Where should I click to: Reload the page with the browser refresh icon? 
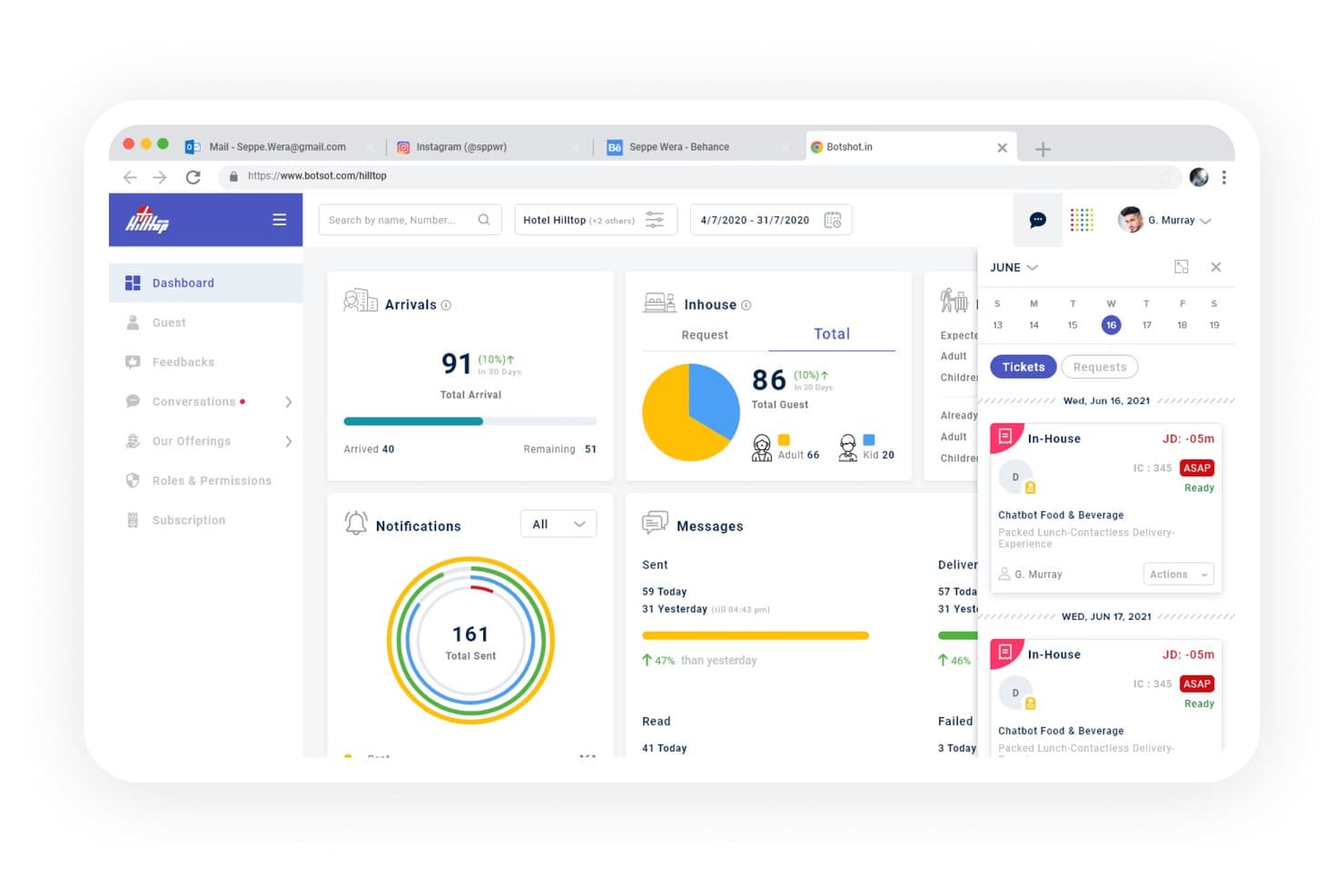[x=193, y=177]
